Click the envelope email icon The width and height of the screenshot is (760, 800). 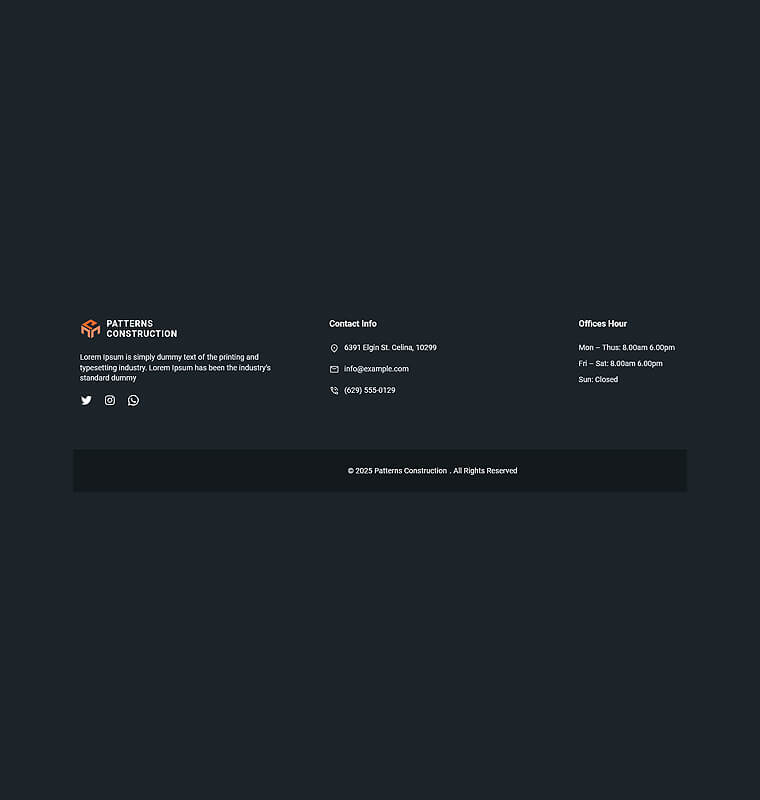click(x=334, y=369)
